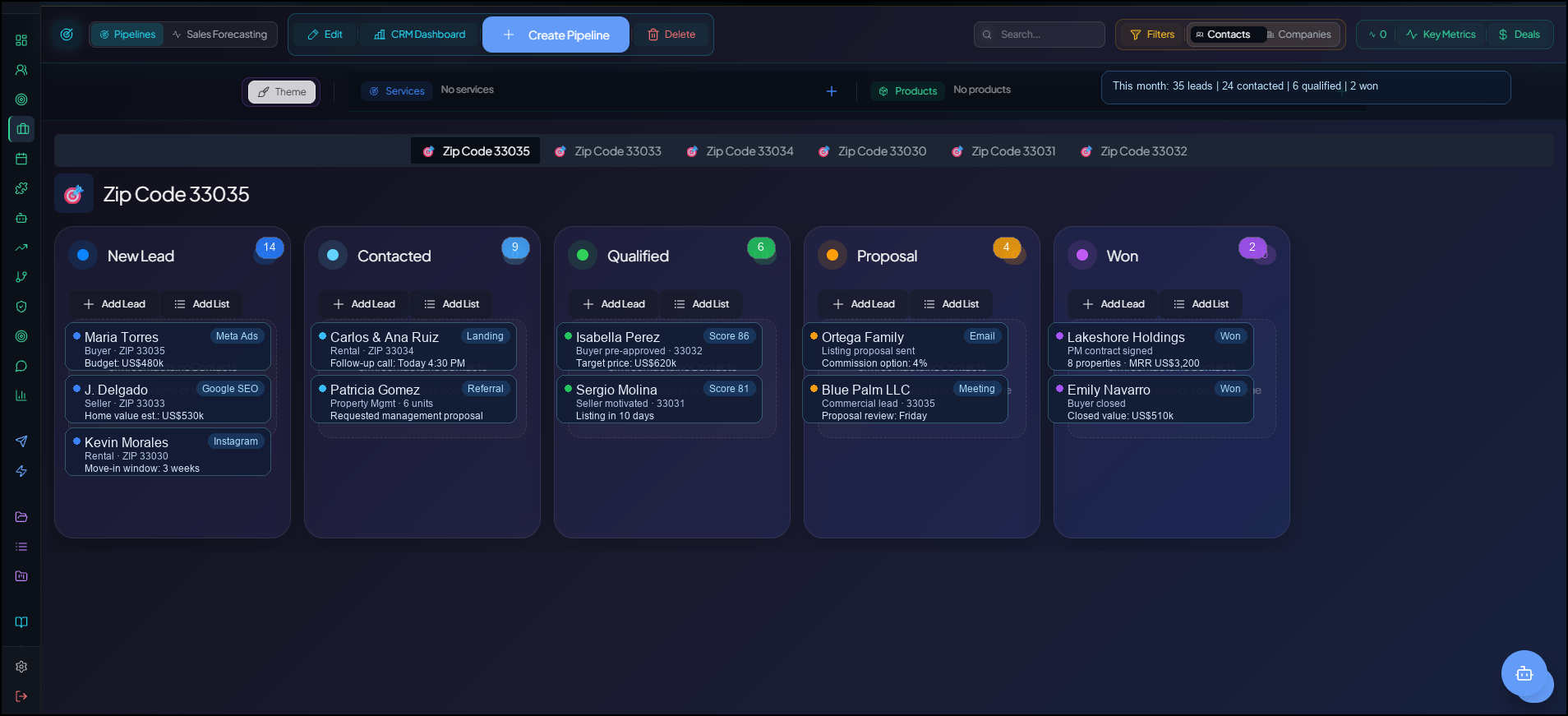Open the Blue Palm LLC lead card
The height and width of the screenshot is (716, 1568).
(905, 400)
